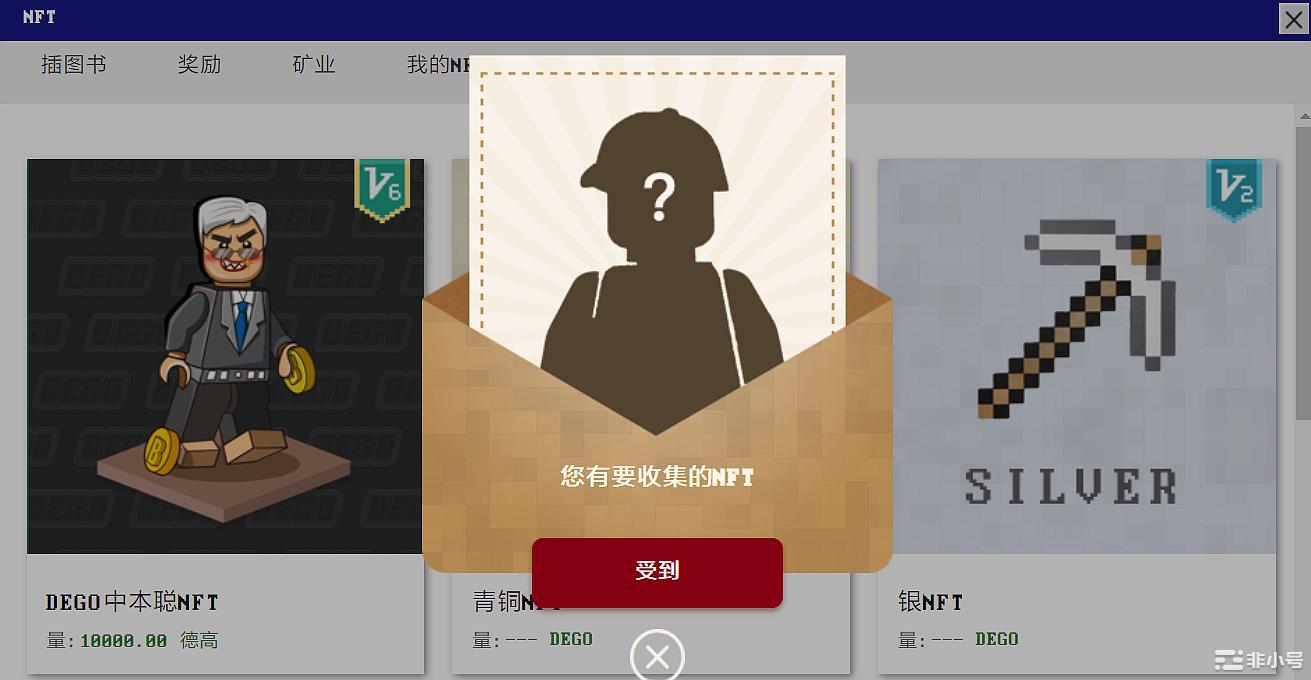Open the 插图书 tab

click(x=73, y=65)
